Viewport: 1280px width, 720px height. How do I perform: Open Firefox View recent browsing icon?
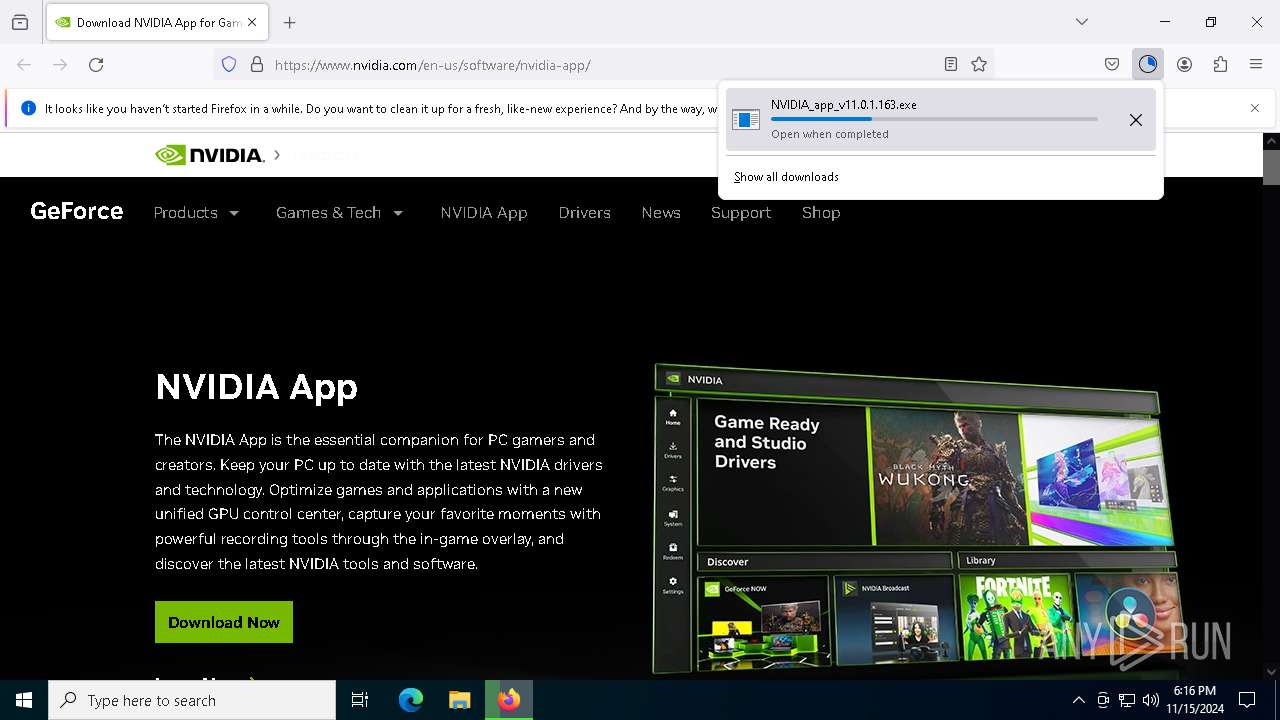(x=20, y=22)
